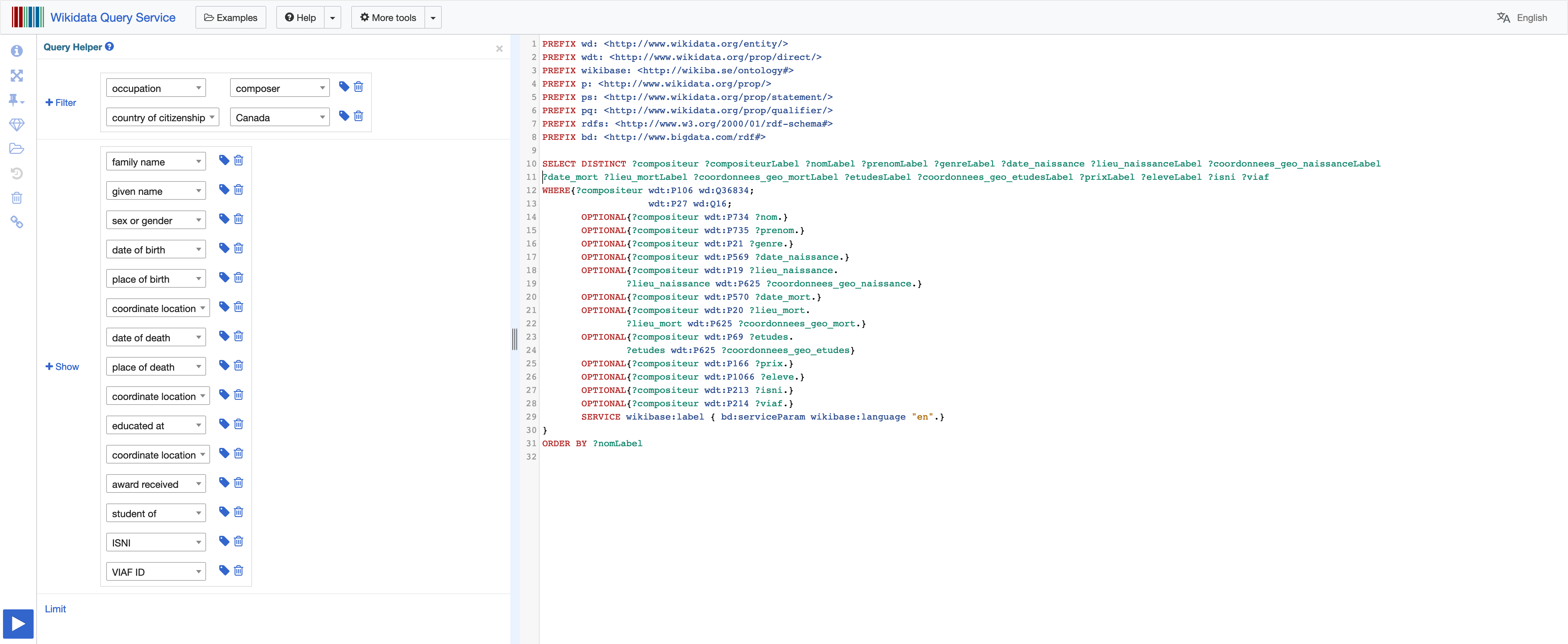Click the link share icon in sidebar
1568x644 pixels.
click(17, 222)
